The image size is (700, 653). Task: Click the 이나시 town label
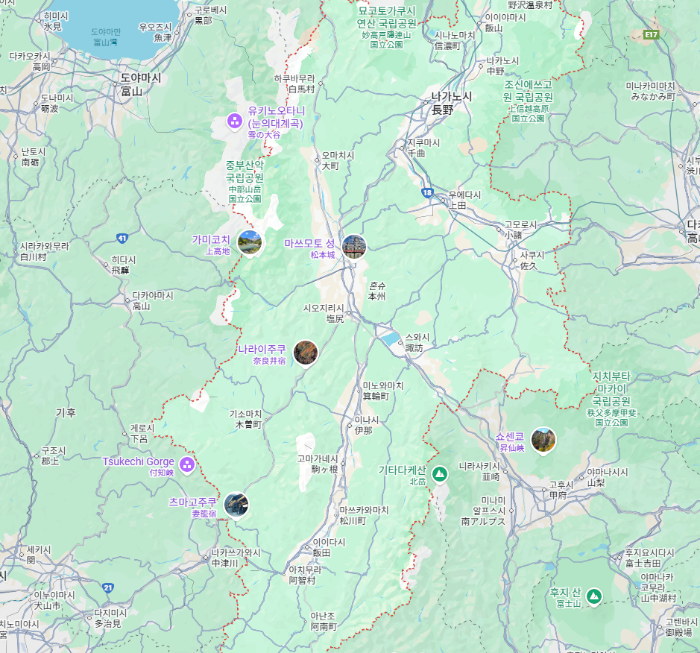(x=366, y=425)
